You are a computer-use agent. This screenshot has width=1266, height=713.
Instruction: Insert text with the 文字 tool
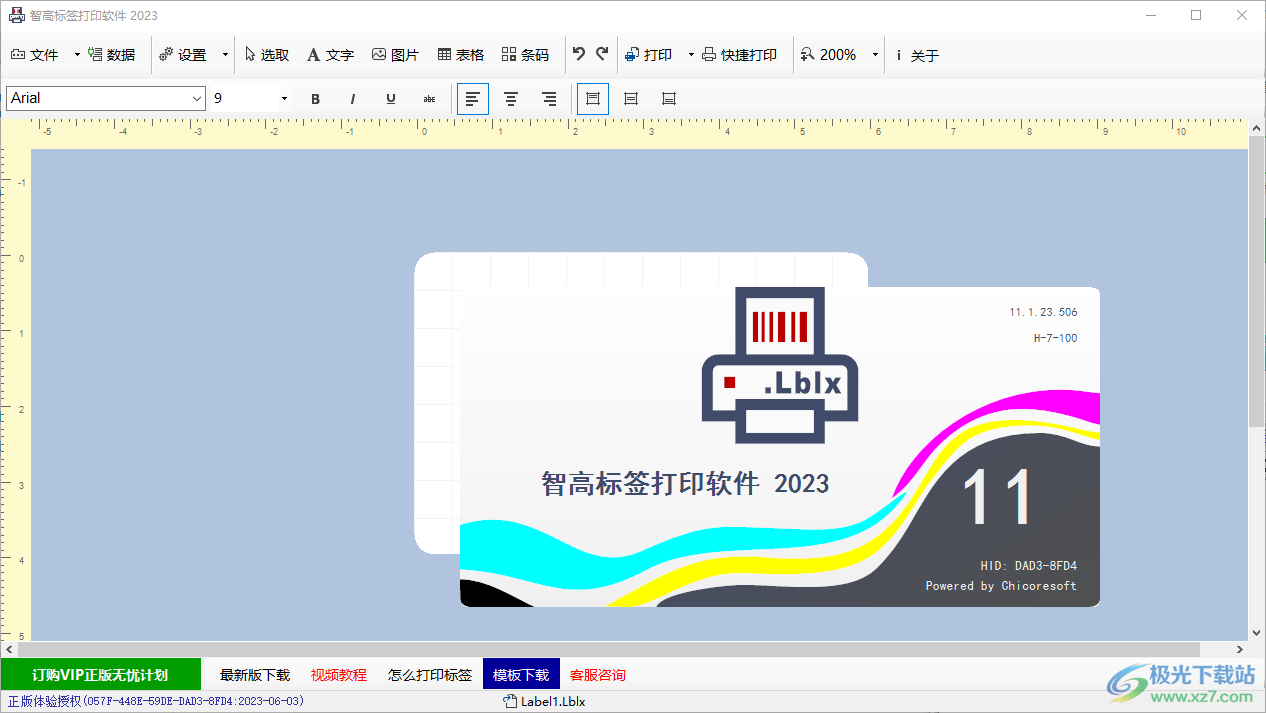pyautogui.click(x=330, y=55)
